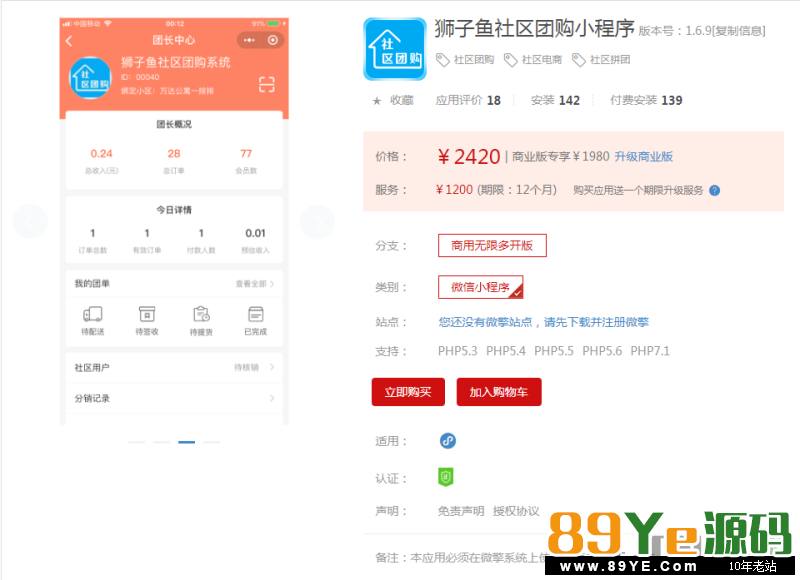
Task: Click the blue help question mark icon
Action: (x=714, y=190)
